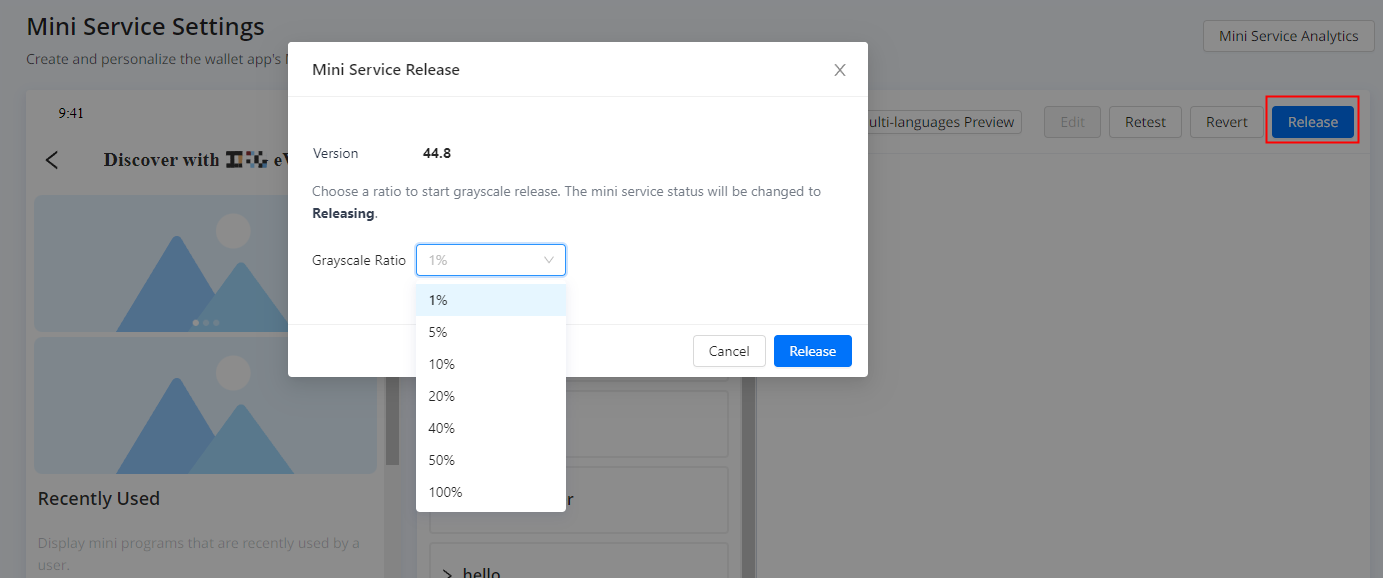Screen dimensions: 1383x578
Task: Pick 10% from the ratio list
Action: click(490, 364)
